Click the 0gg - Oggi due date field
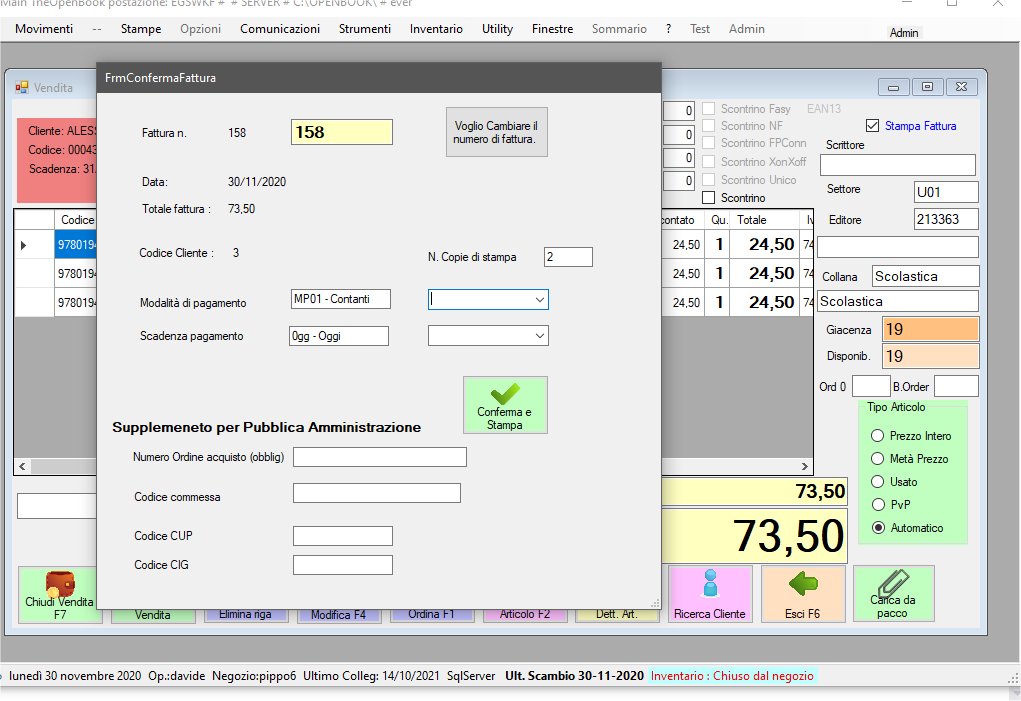 pos(339,336)
